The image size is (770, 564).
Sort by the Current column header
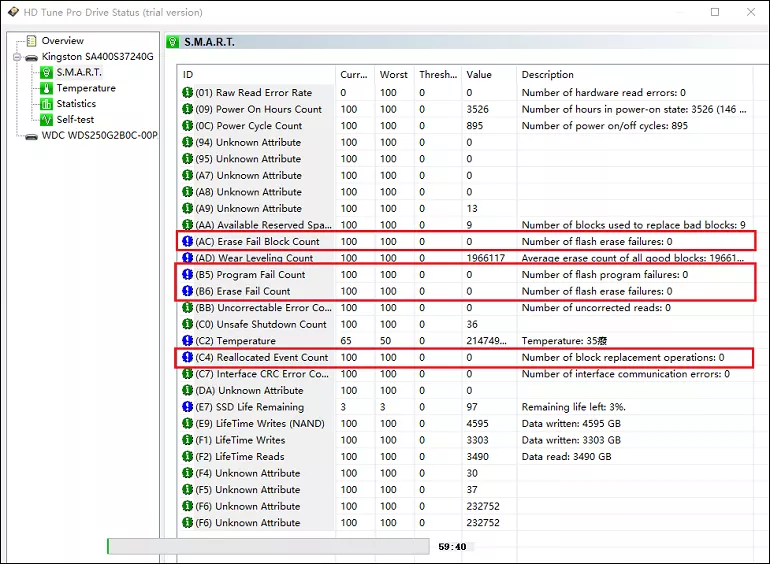(x=355, y=75)
